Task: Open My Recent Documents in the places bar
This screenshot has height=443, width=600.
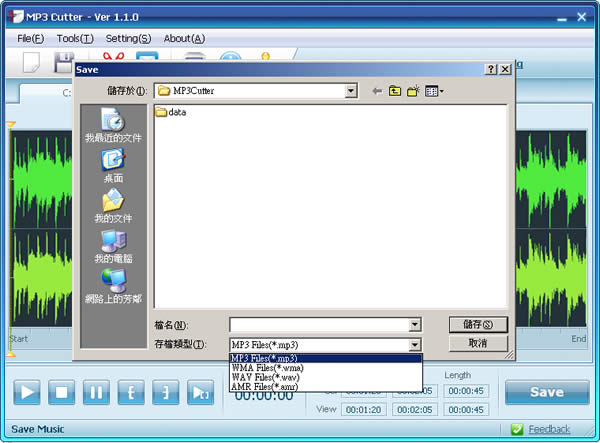Action: (113, 125)
